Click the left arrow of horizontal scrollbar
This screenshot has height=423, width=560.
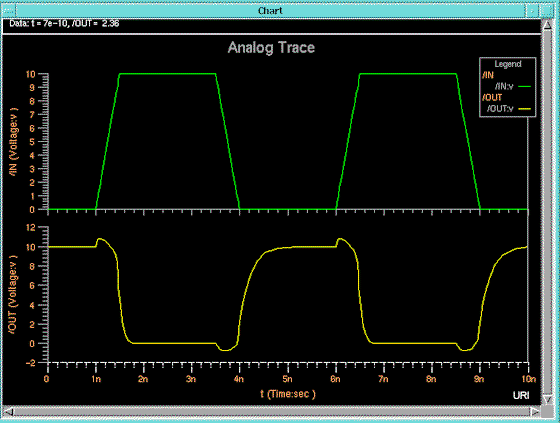click(x=9, y=412)
